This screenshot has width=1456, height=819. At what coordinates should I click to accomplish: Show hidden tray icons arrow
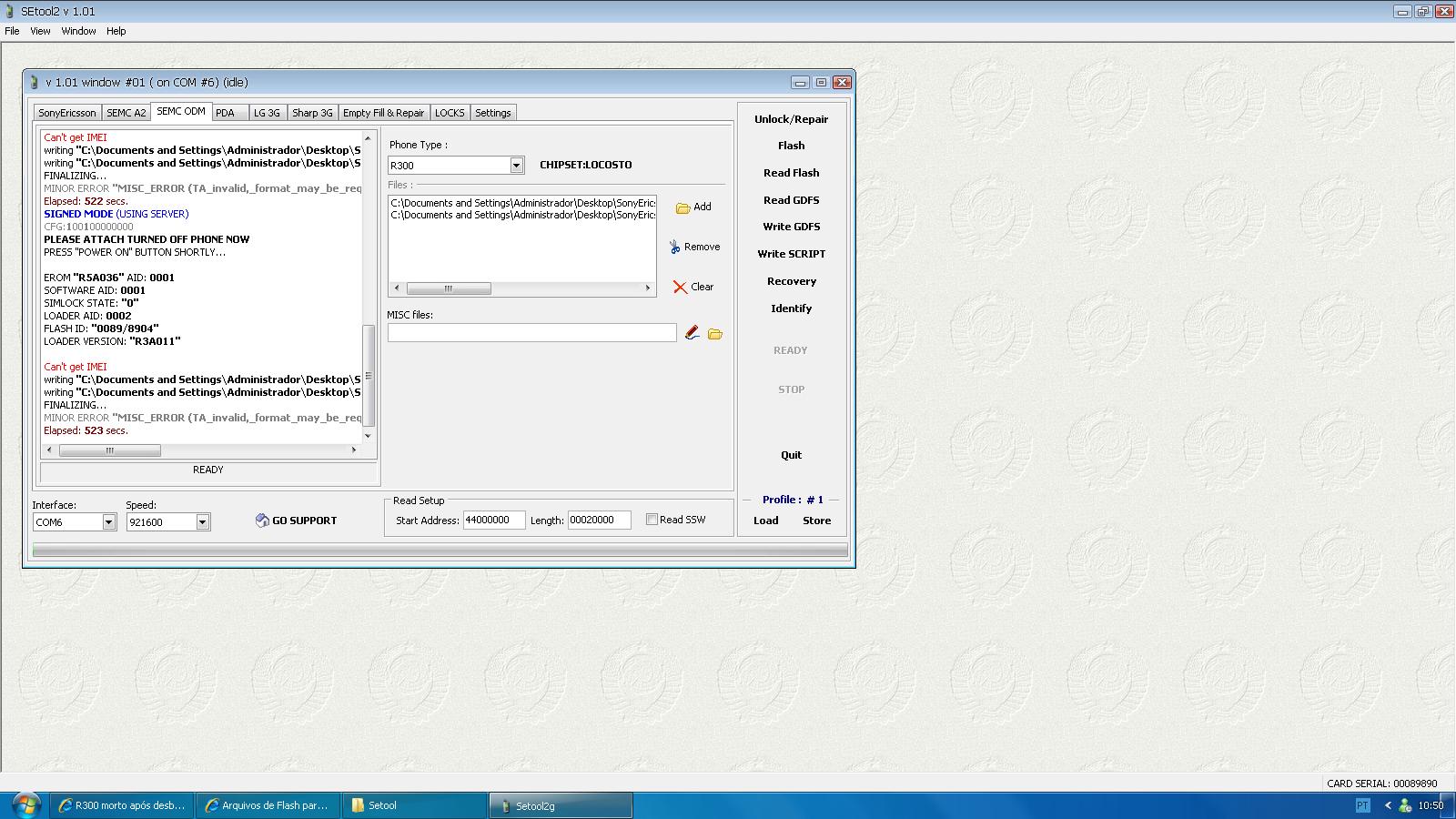1388,805
